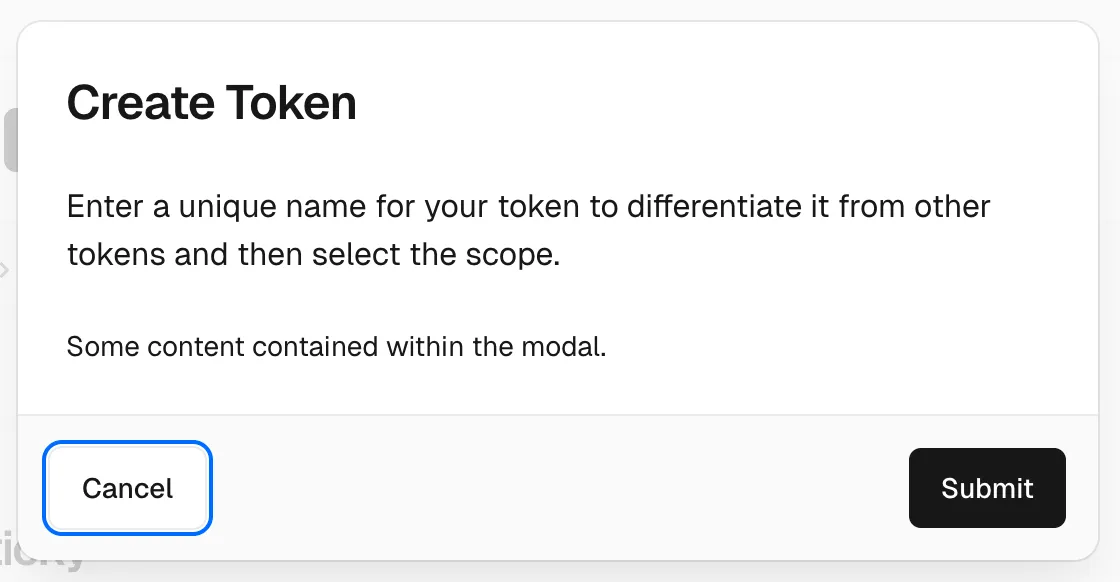Click the blank area right of the heading

pos(700,104)
